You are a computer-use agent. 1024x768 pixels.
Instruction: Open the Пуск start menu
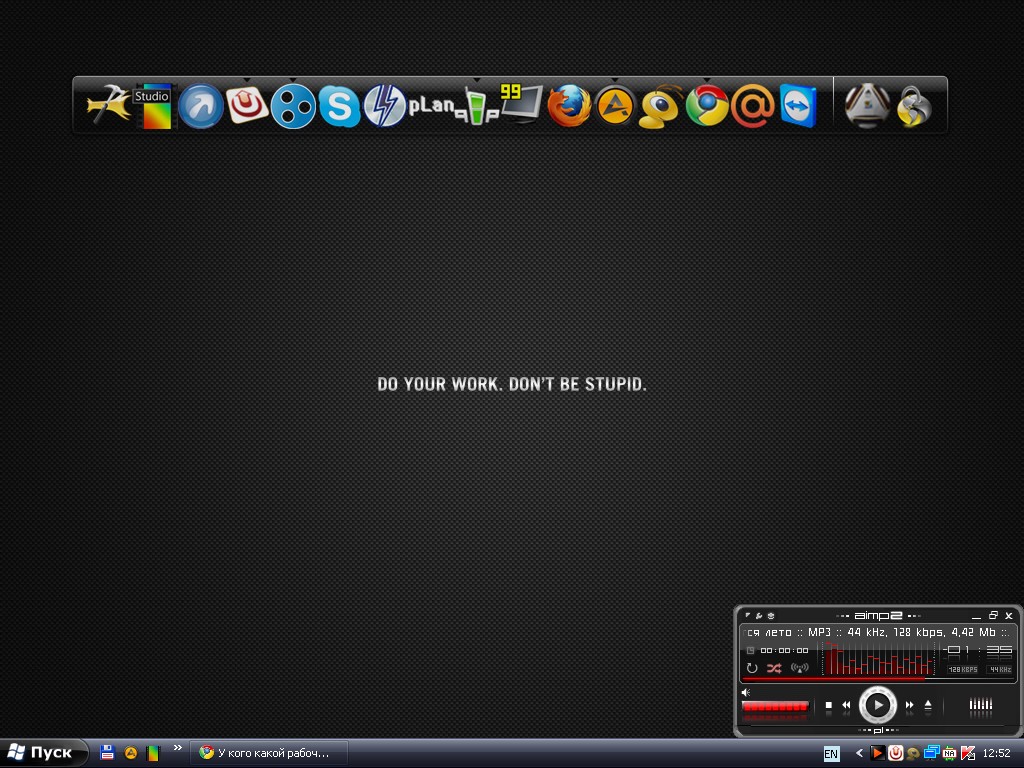click(x=42, y=753)
